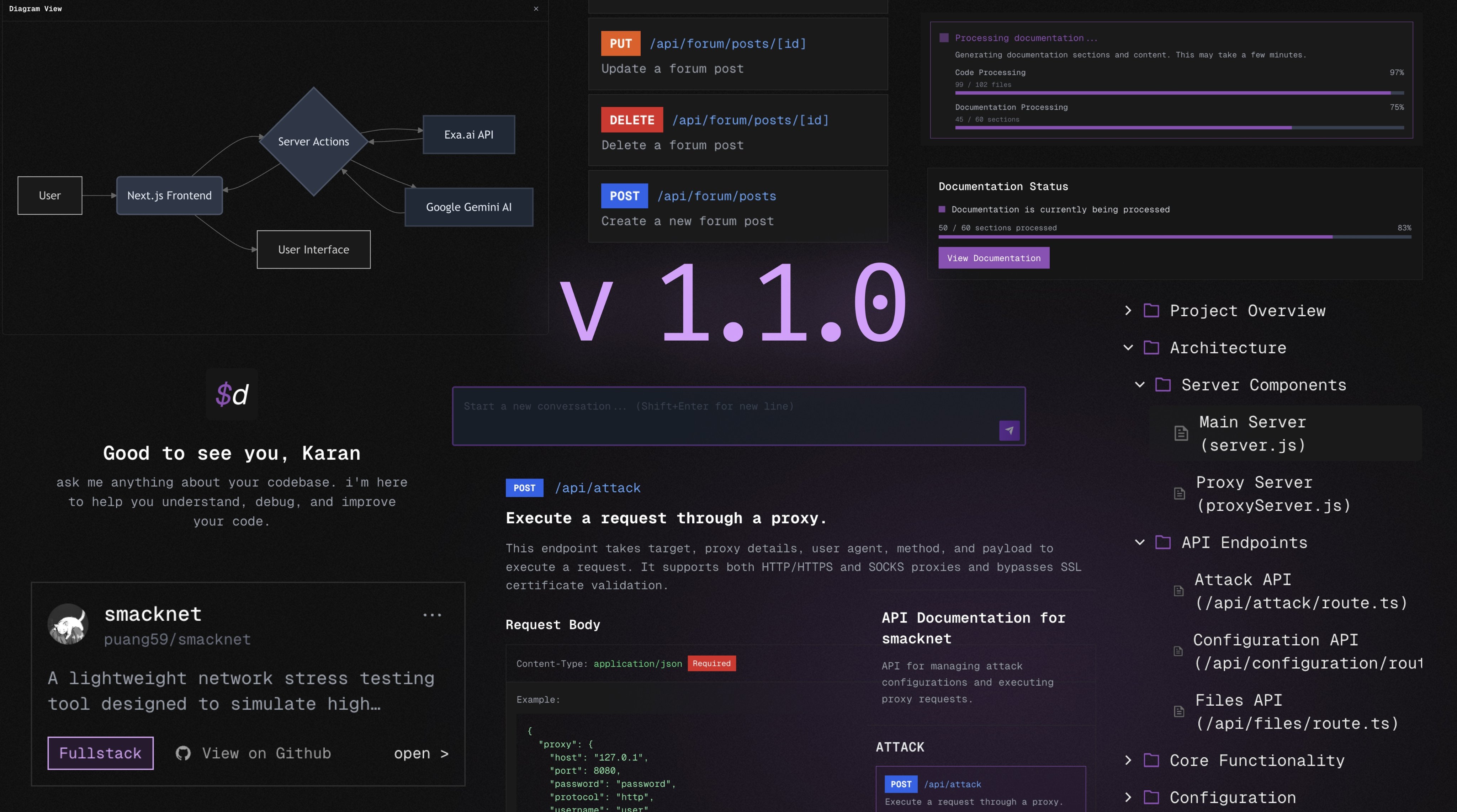Viewport: 1457px width, 812px height.
Task: Click the Server Actions diamond node
Action: [313, 141]
